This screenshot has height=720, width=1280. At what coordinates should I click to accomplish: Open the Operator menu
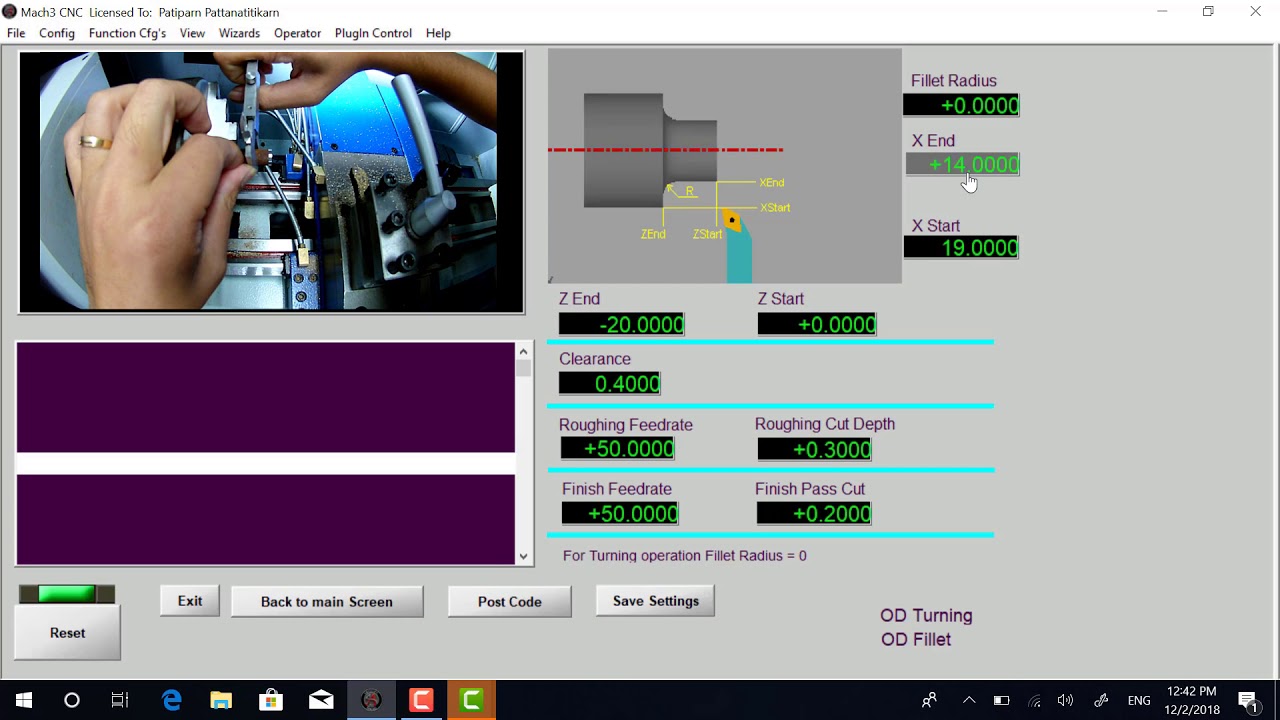(297, 33)
